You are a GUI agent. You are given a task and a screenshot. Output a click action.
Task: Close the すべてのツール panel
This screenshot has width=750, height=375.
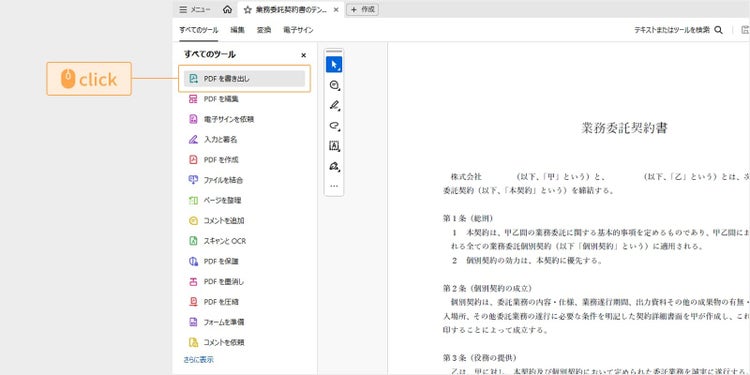point(303,55)
